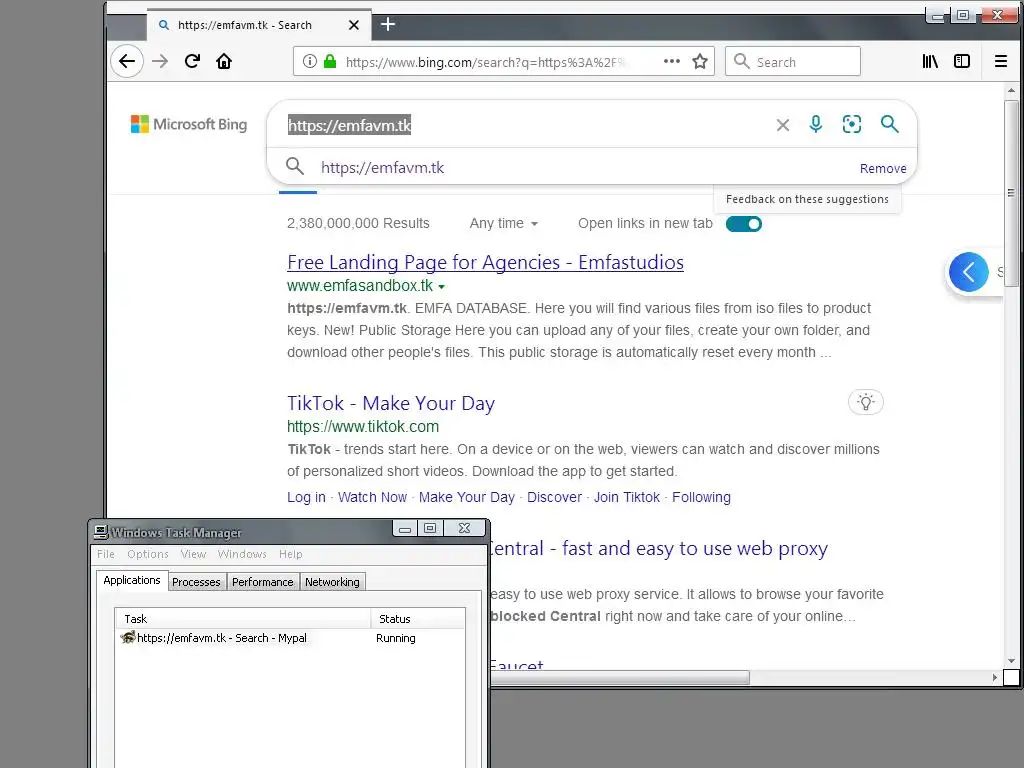
Task: Open TikTok - Make Your Day result
Action: point(391,403)
